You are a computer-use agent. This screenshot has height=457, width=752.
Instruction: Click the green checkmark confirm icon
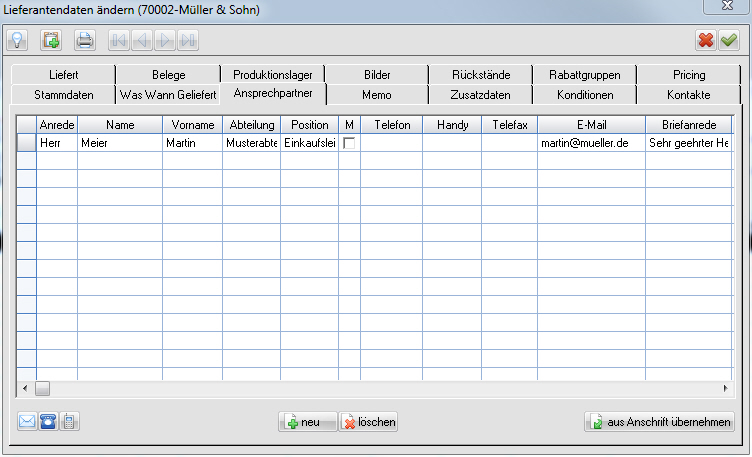click(x=729, y=40)
